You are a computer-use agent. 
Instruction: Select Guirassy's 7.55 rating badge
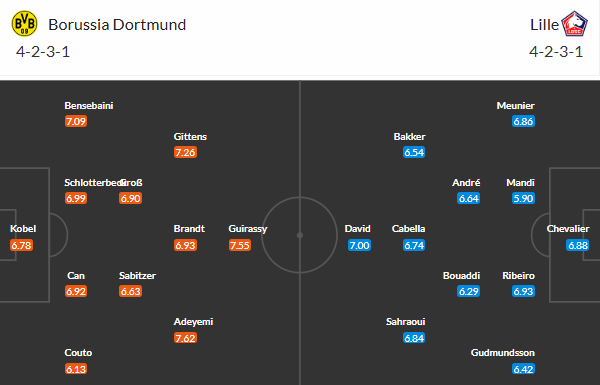coord(240,245)
